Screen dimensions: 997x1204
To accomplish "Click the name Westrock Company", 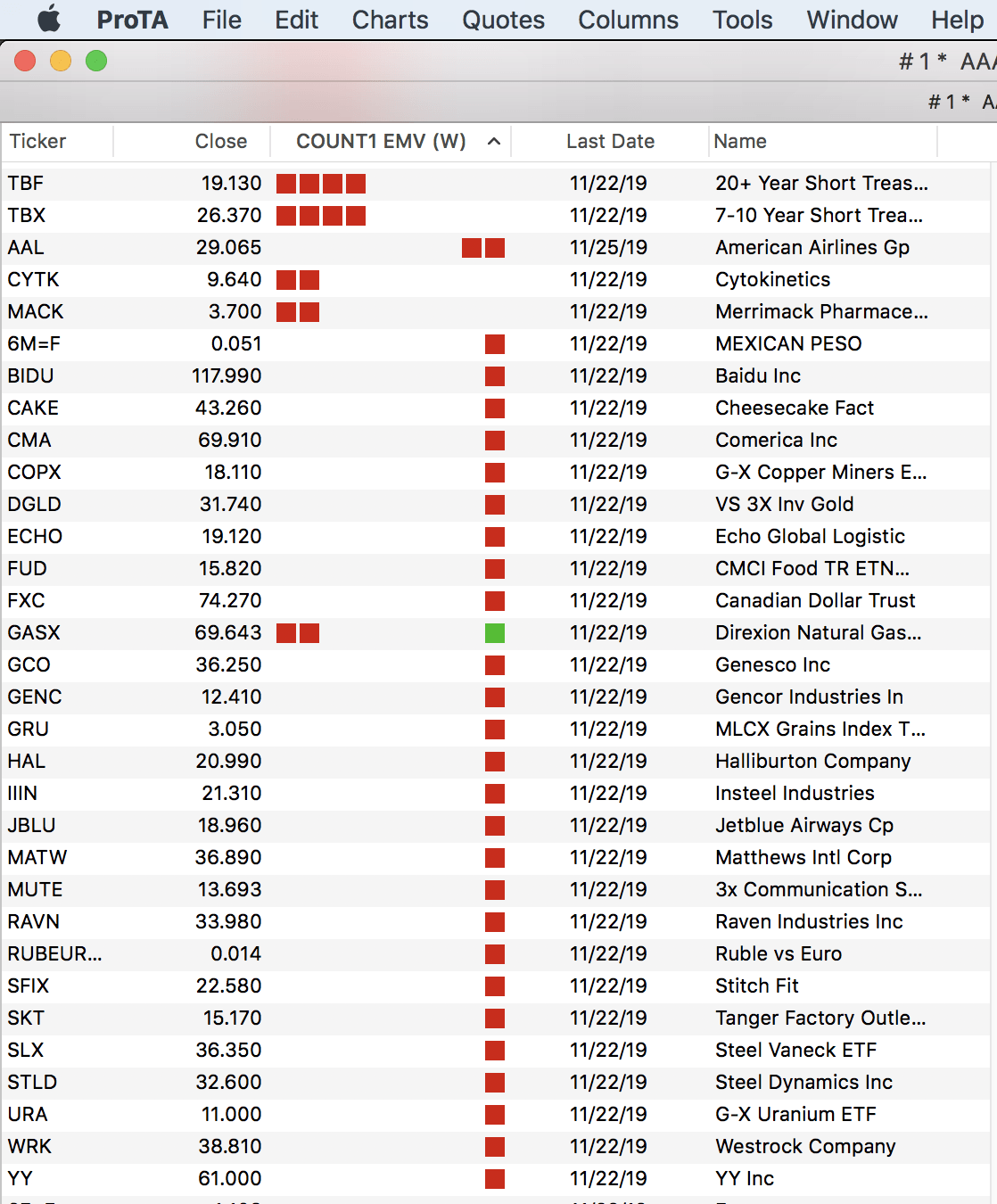I will 805,1147.
